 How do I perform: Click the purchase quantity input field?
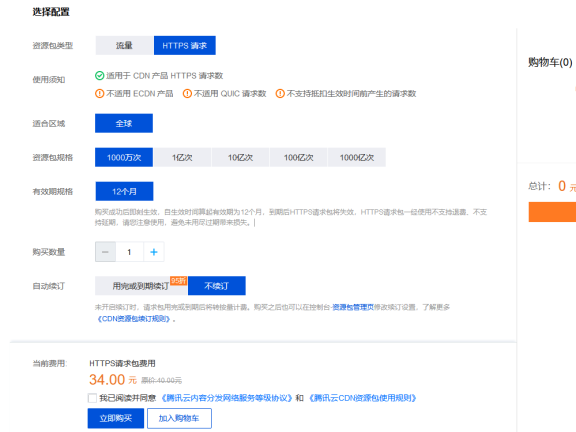click(129, 252)
